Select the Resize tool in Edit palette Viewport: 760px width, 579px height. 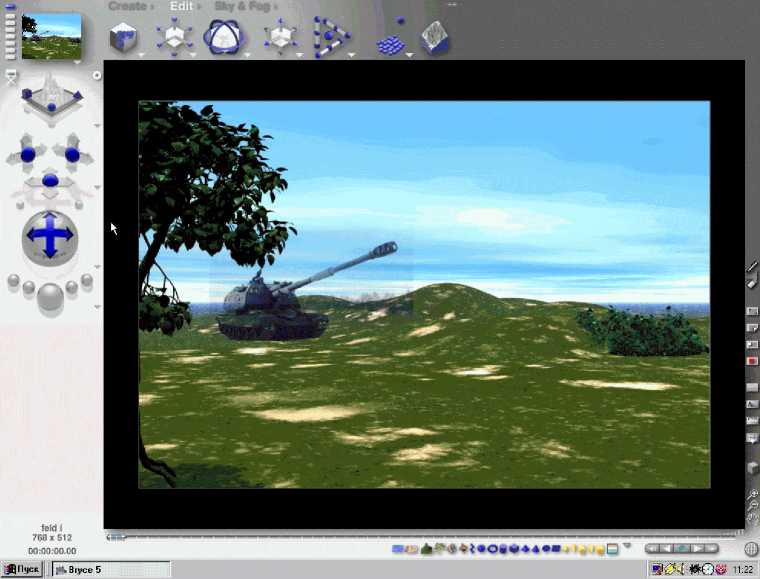click(x=174, y=37)
